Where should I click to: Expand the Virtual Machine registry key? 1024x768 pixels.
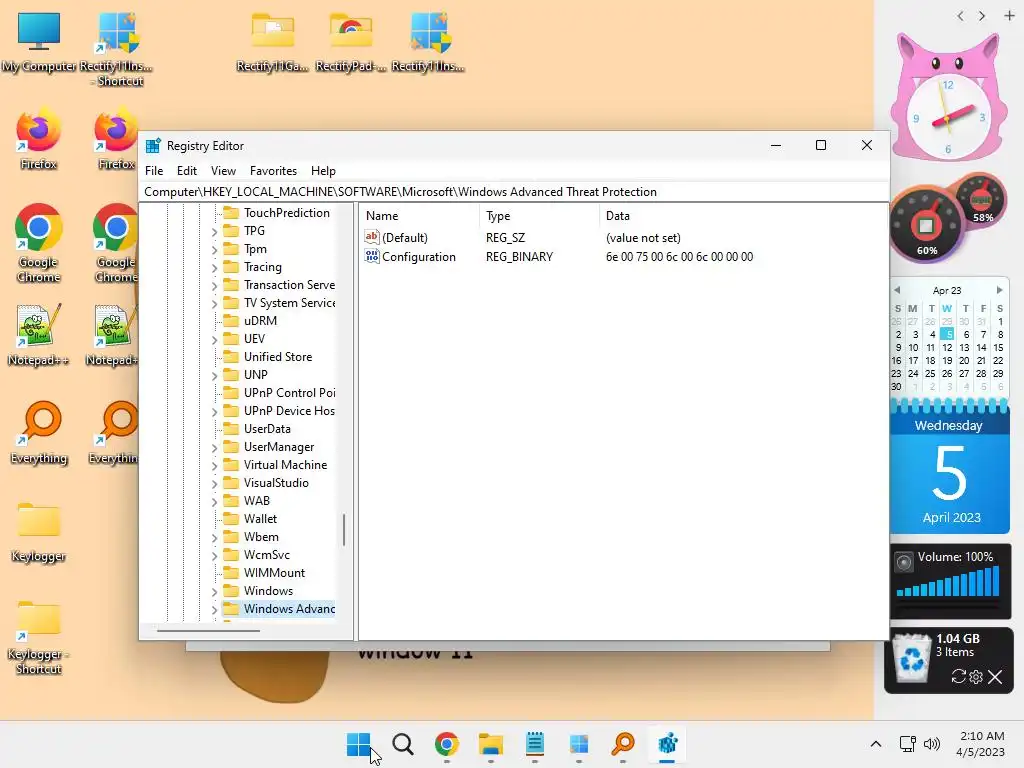[214, 465]
